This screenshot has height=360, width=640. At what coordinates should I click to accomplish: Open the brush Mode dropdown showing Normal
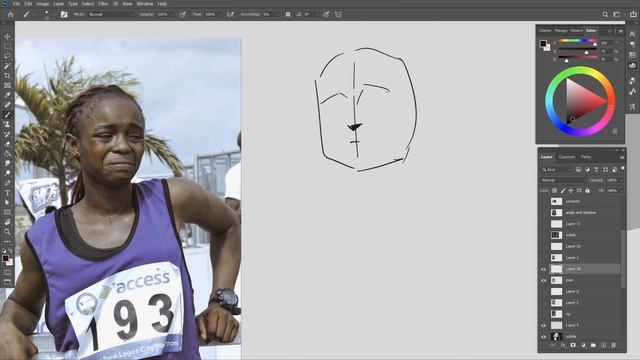click(111, 14)
